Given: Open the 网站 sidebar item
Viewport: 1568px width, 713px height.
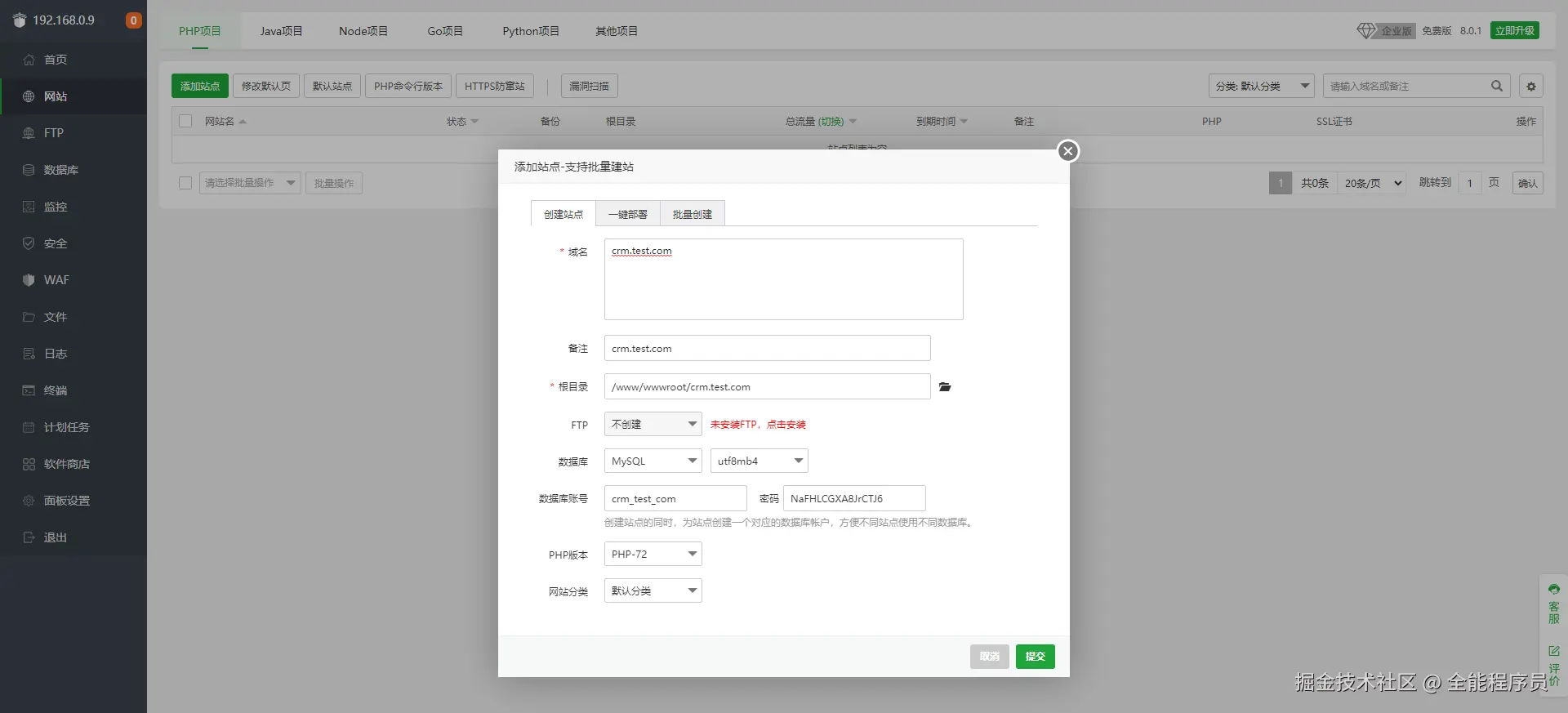Looking at the screenshot, I should coord(73,96).
